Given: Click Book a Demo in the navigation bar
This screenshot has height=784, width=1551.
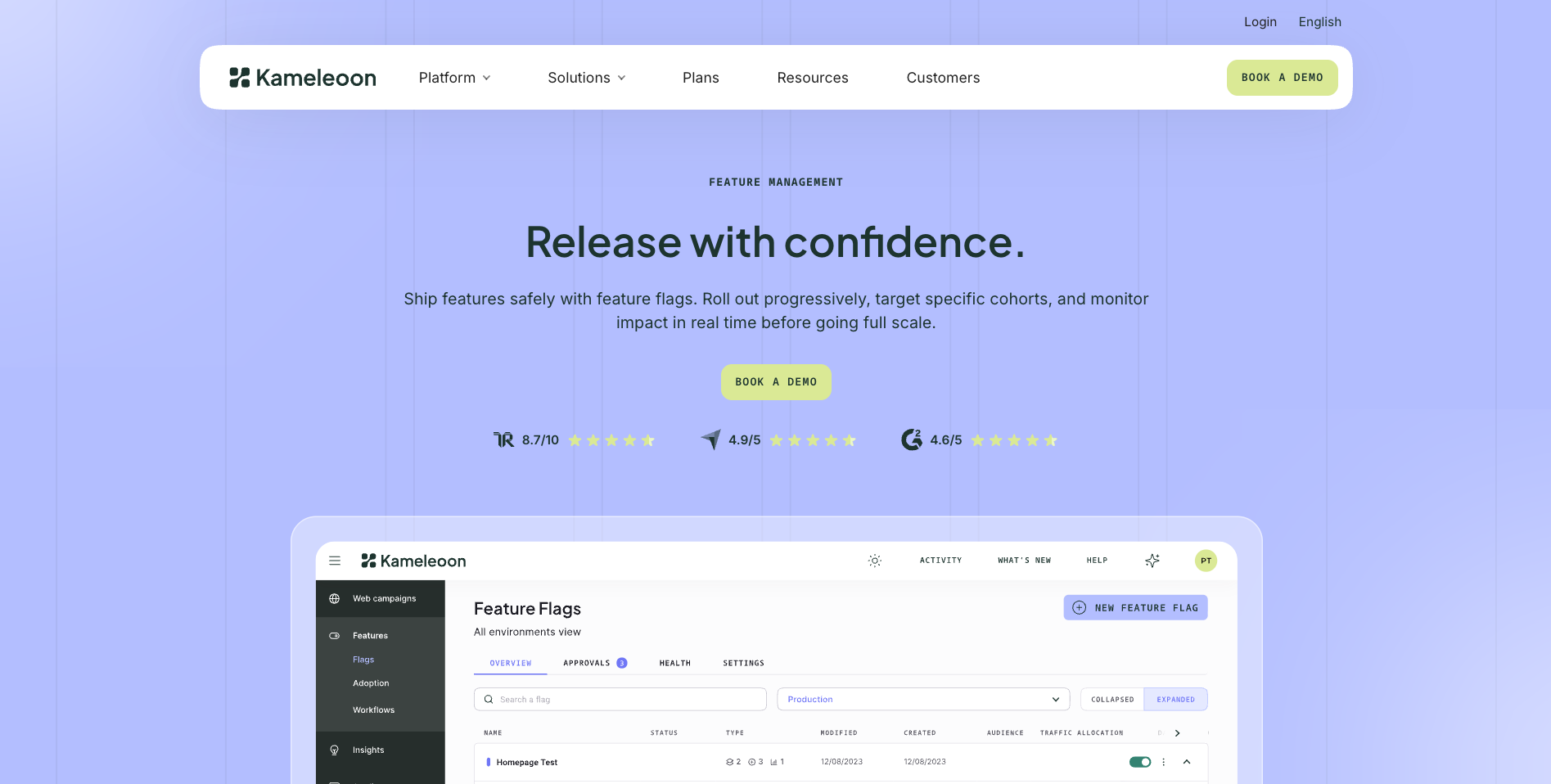Looking at the screenshot, I should (1283, 78).
